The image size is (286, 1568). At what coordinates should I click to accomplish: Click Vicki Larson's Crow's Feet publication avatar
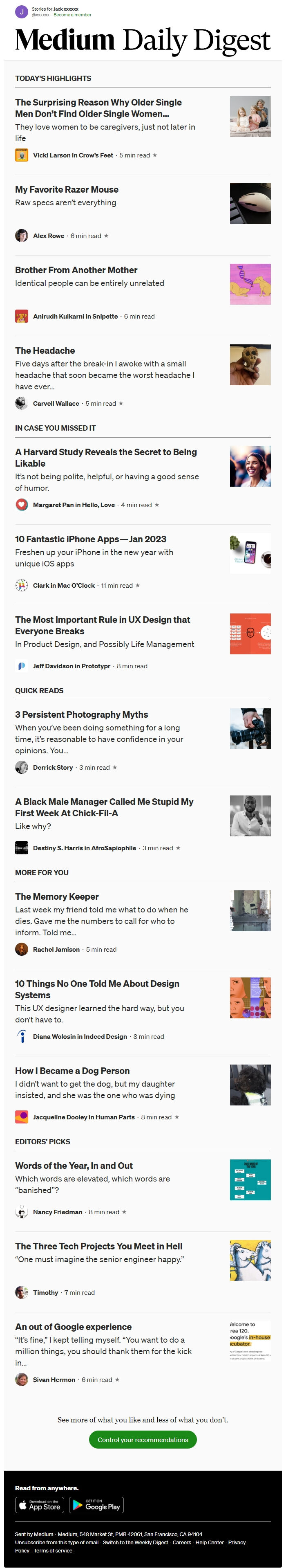click(x=21, y=155)
